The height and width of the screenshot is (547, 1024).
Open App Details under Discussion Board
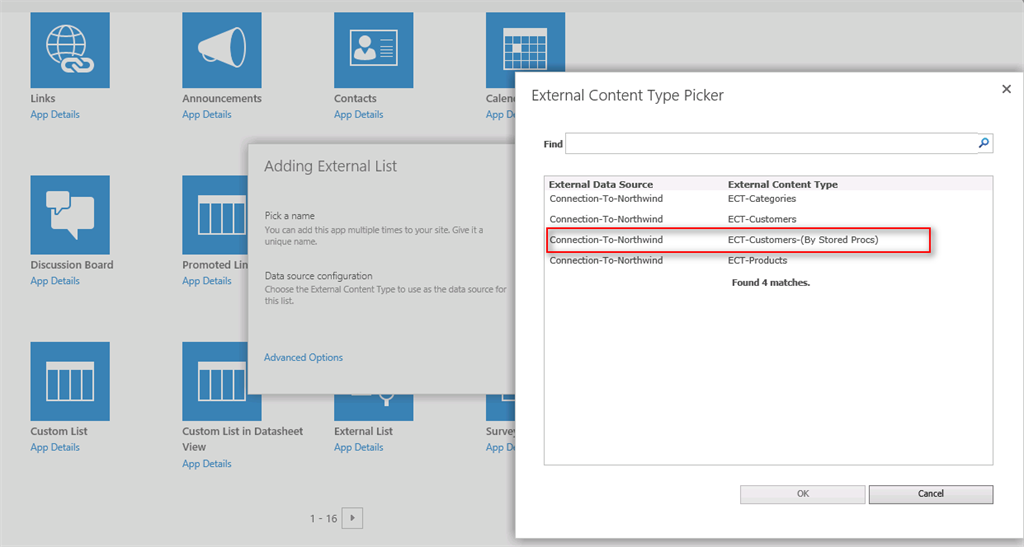[55, 281]
